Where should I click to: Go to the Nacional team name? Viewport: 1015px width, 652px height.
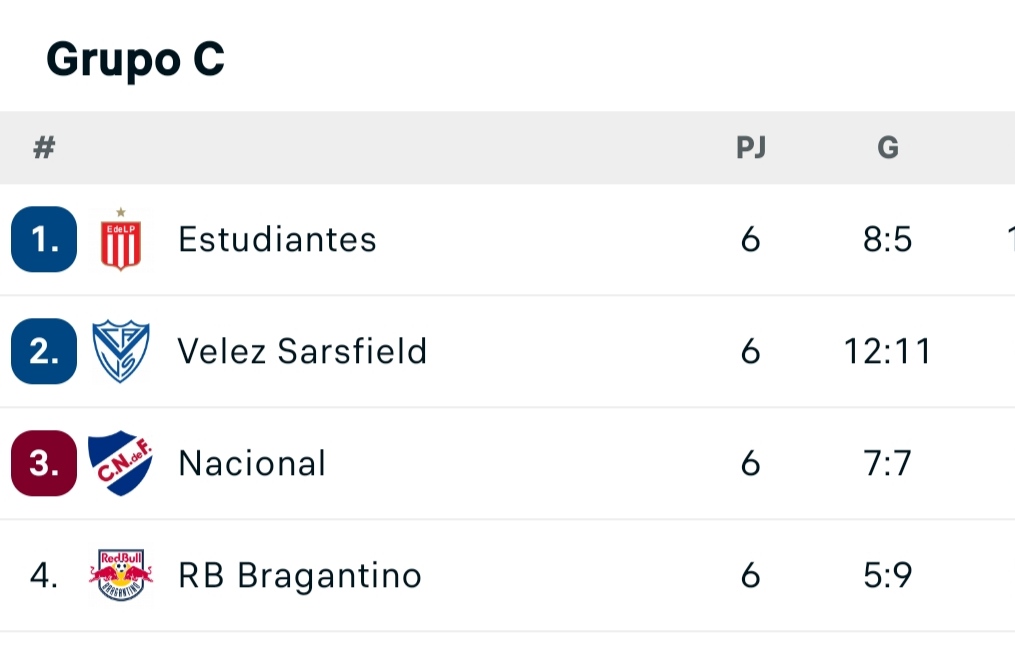click(x=252, y=464)
